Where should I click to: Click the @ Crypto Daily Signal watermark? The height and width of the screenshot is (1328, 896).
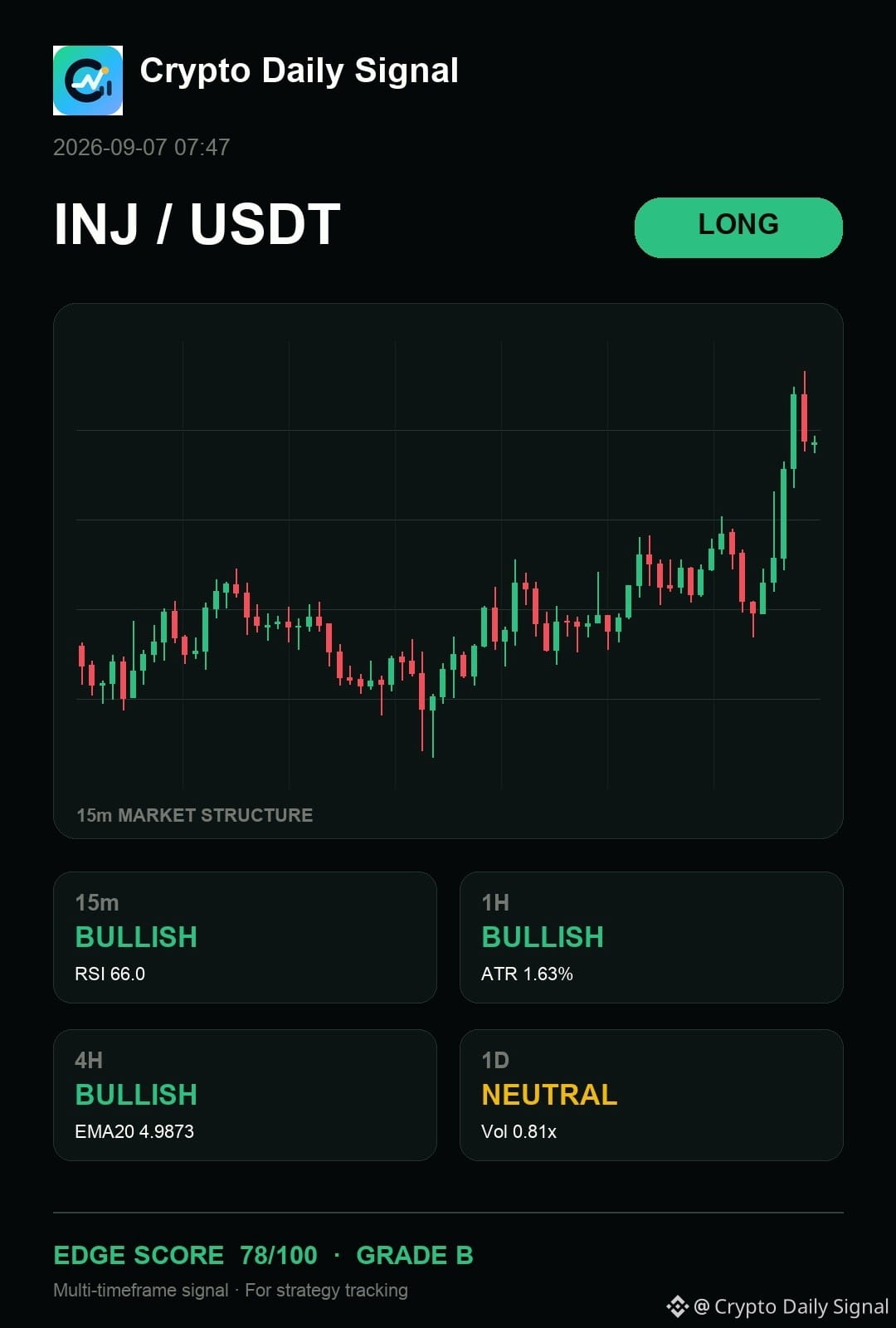click(791, 1306)
